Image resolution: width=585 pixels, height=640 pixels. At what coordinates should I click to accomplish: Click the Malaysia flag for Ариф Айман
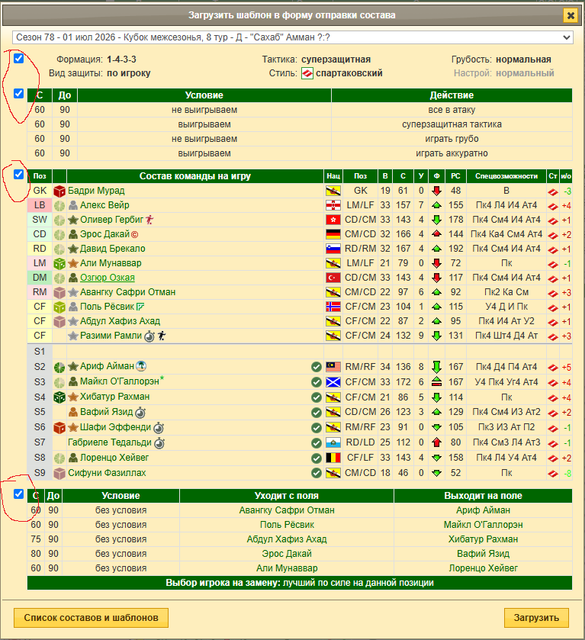(x=333, y=367)
